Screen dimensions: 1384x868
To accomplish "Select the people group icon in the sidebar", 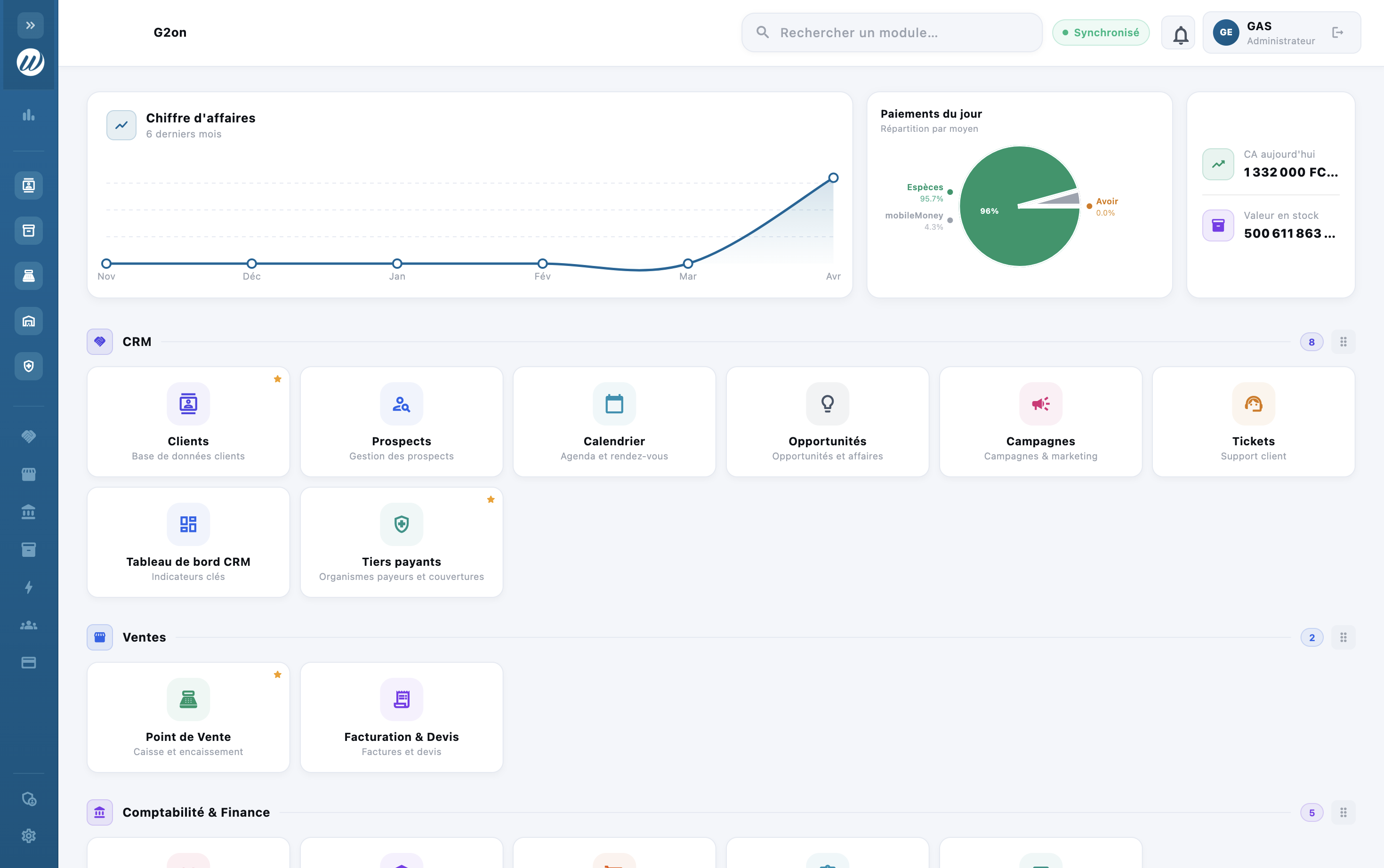I will (x=29, y=625).
